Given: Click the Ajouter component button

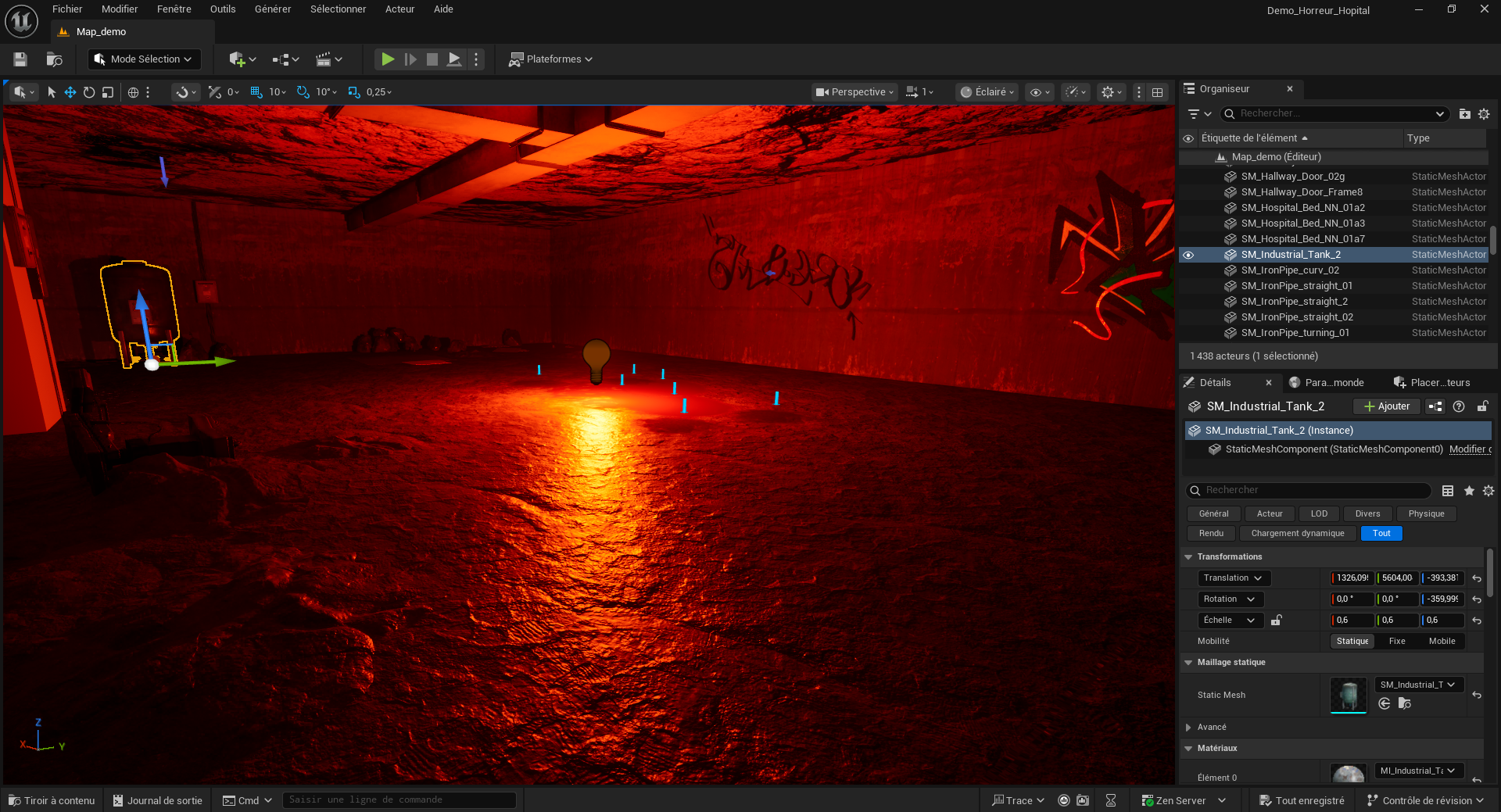Looking at the screenshot, I should click(1387, 406).
